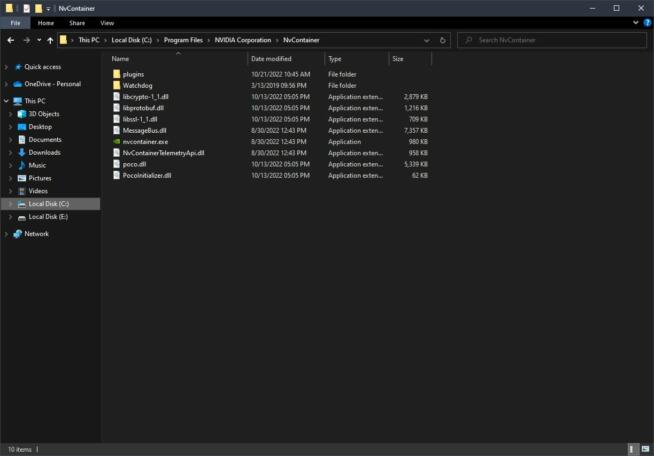Sort by Type column header
654x456 pixels.
point(335,59)
